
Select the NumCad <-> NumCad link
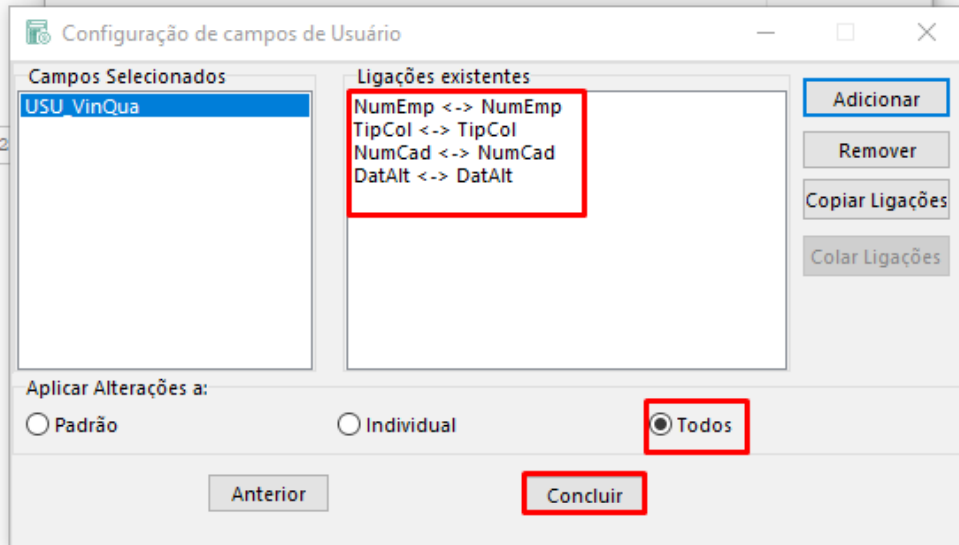coord(453,153)
